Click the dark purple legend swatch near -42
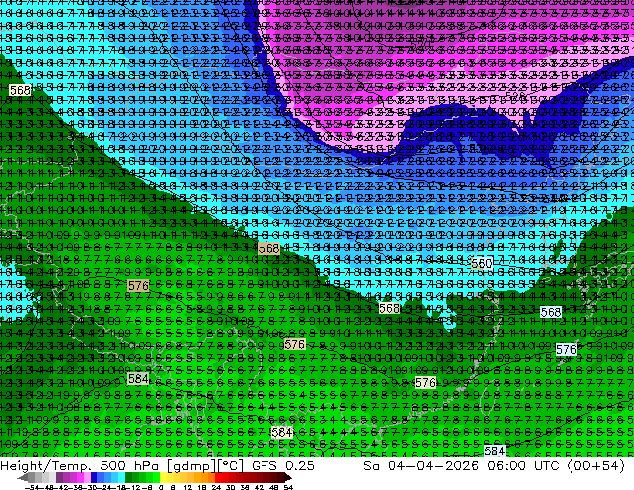 coord(59,477)
